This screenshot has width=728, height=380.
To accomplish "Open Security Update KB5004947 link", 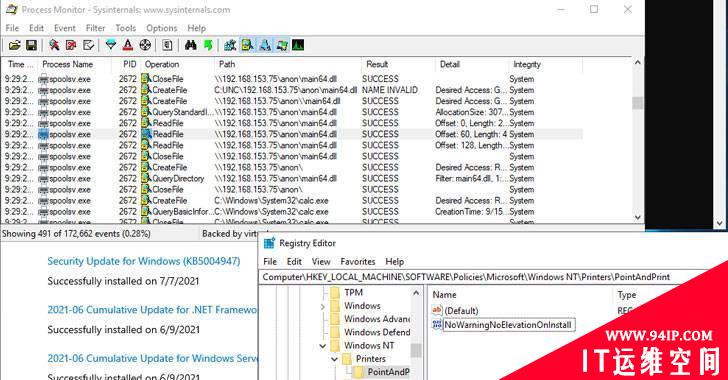I will click(x=144, y=261).
